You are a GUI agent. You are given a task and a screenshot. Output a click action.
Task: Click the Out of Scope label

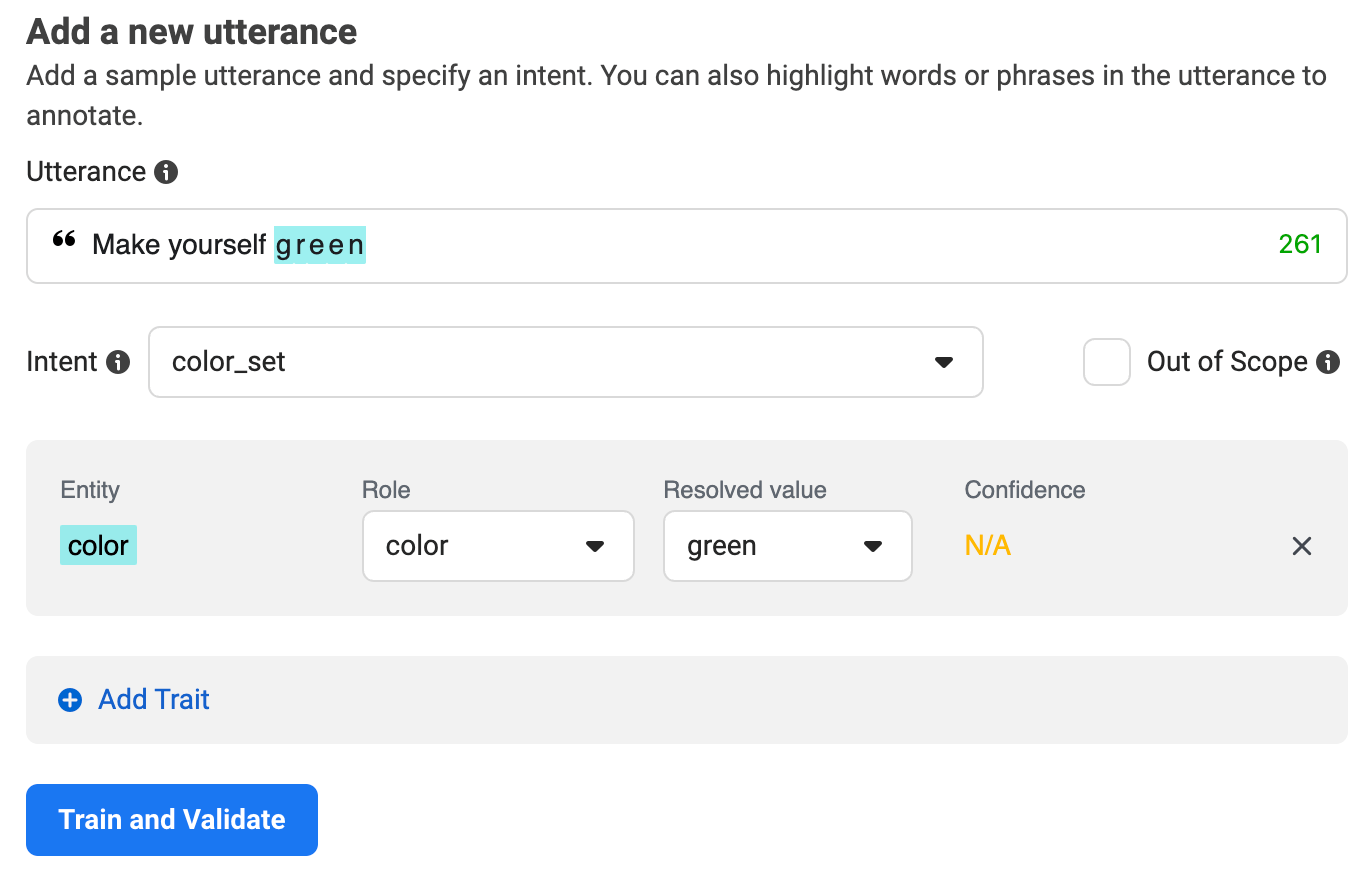tap(1227, 362)
